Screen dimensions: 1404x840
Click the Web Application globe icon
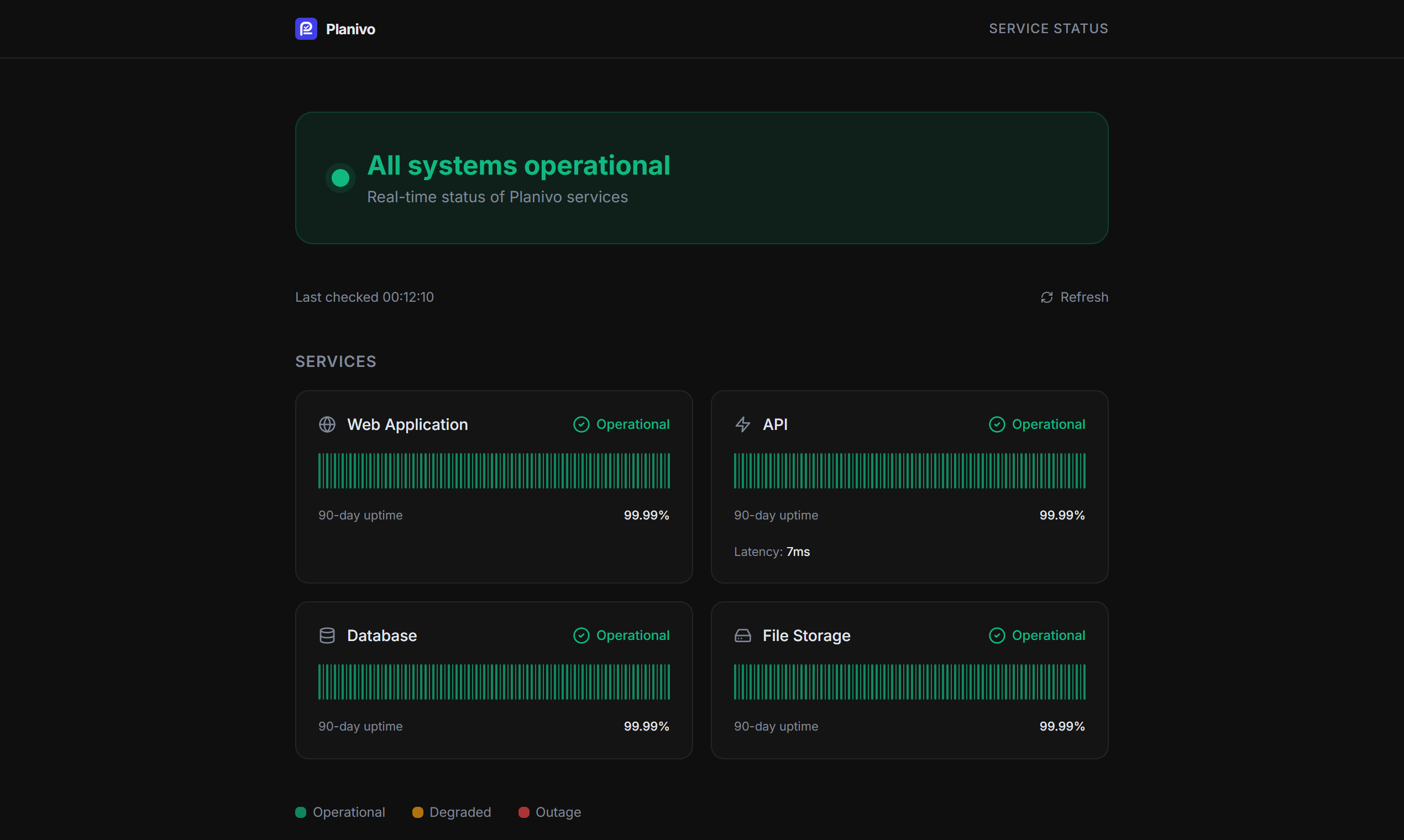(x=327, y=424)
